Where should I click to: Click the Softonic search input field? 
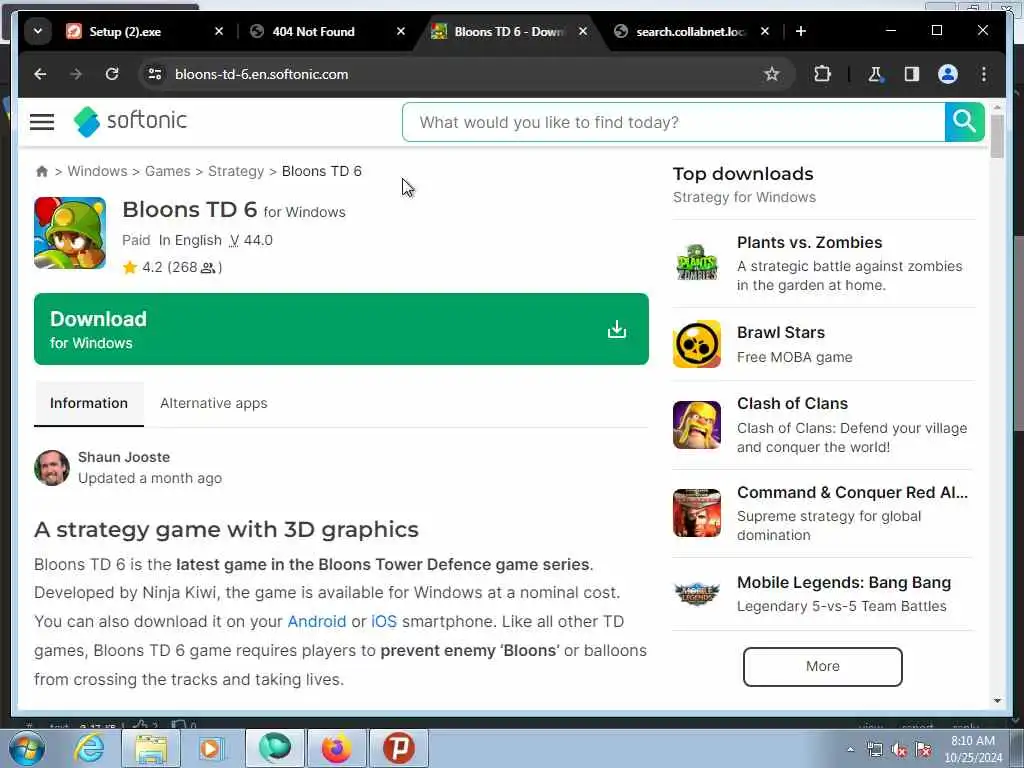pyautogui.click(x=673, y=122)
